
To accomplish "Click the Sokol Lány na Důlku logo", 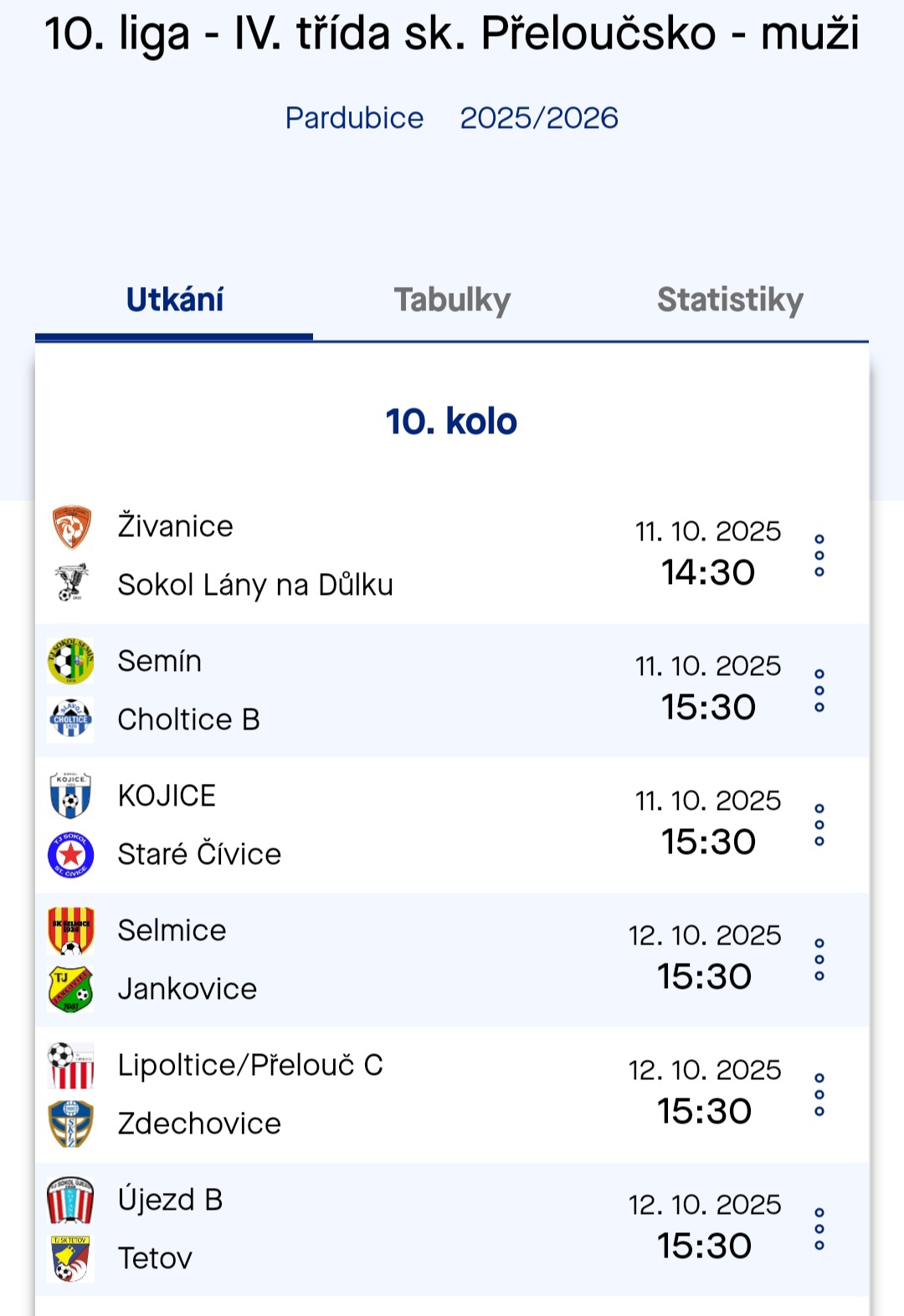I will 71,584.
